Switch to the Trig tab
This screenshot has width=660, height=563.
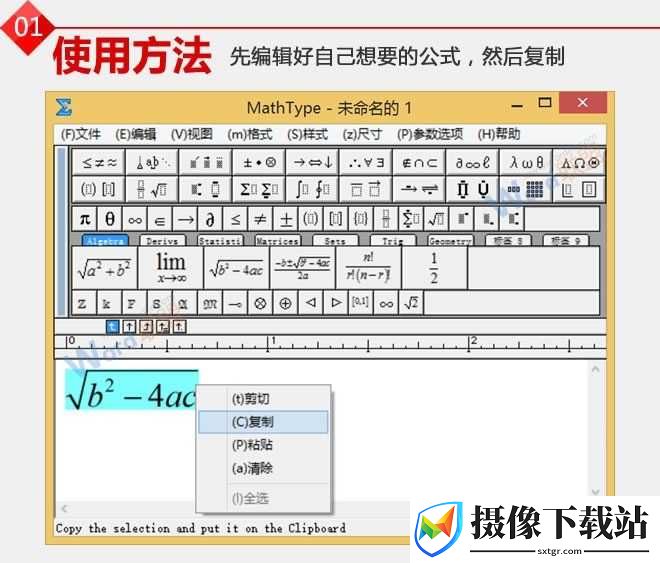pyautogui.click(x=393, y=241)
